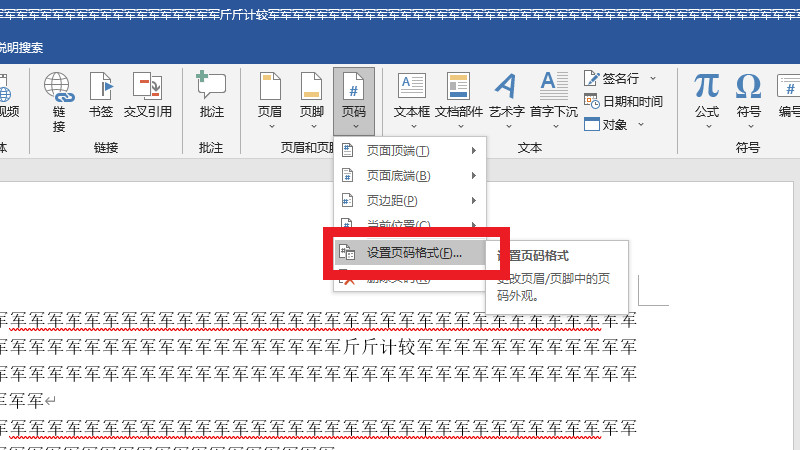Open the Header (页眉) gallery
800x450 pixels.
tap(270, 101)
